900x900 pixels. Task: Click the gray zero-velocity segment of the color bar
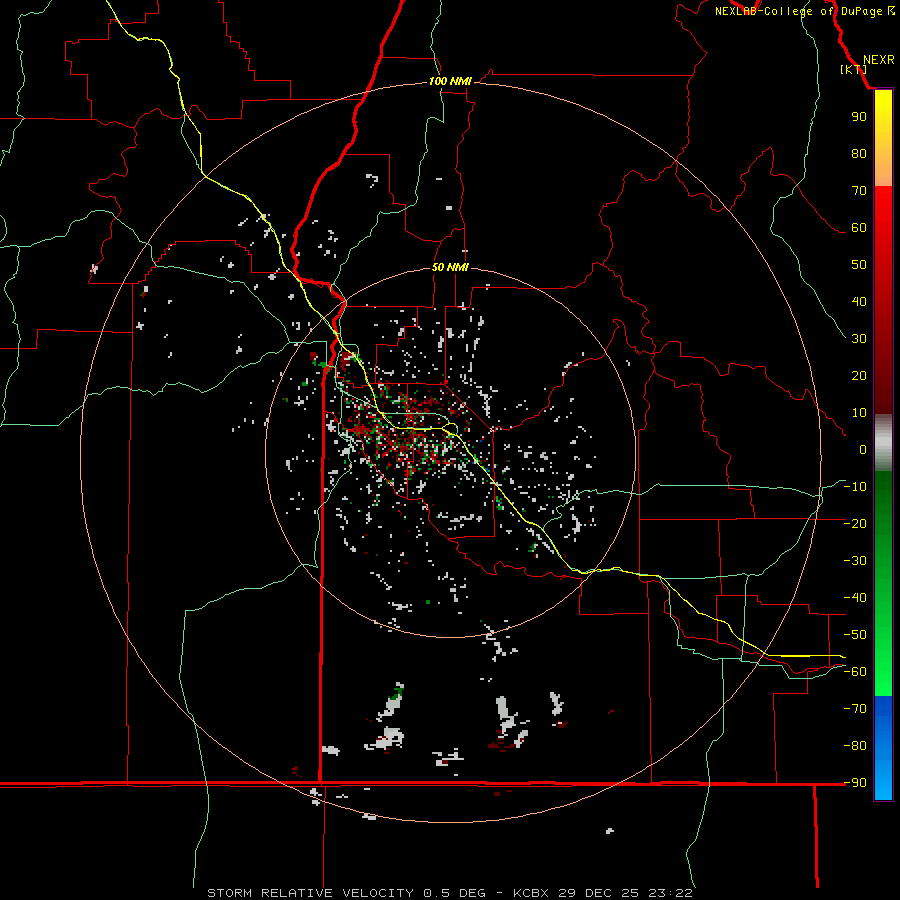[x=883, y=443]
